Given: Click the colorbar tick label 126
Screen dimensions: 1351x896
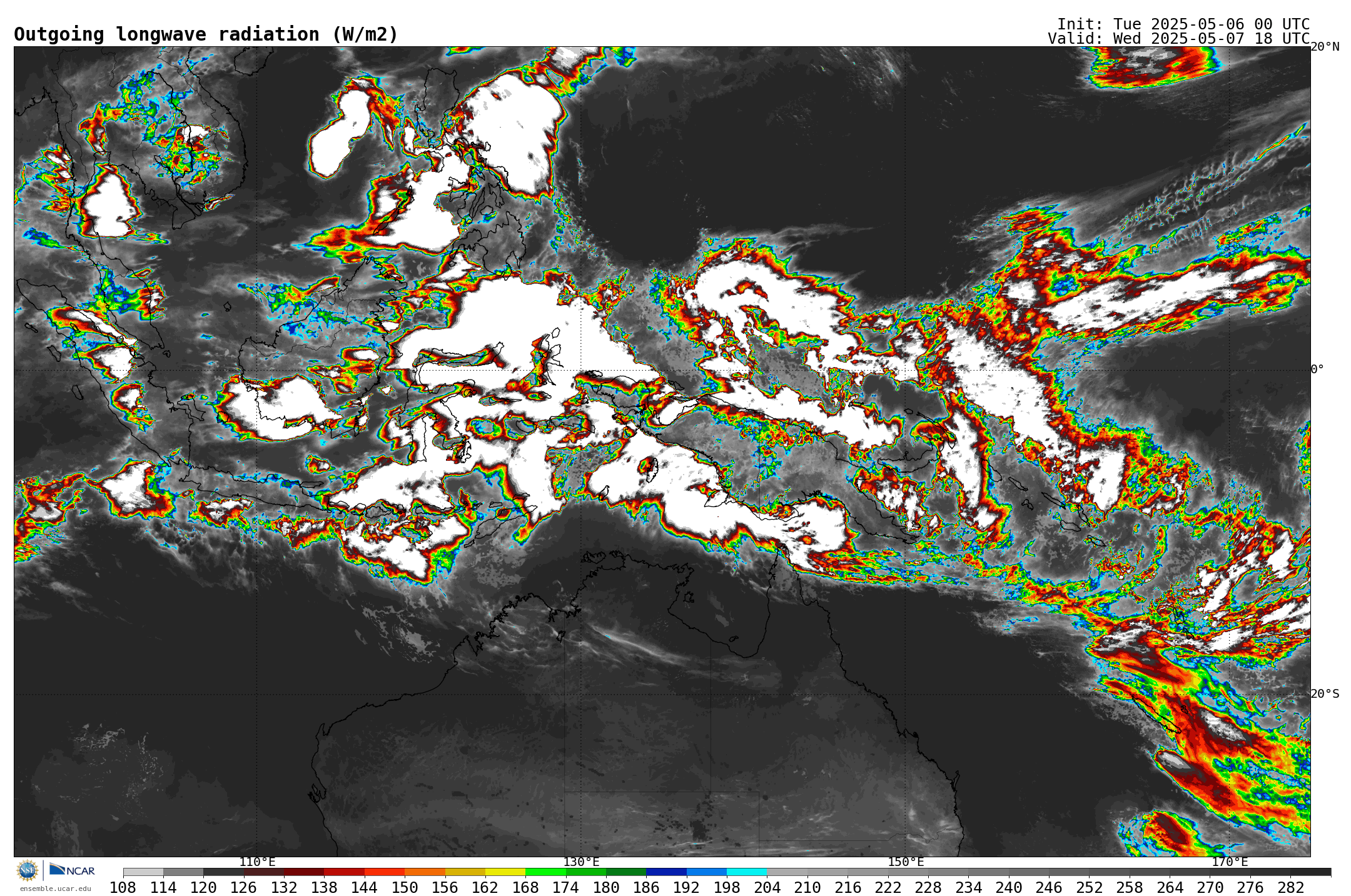Looking at the screenshot, I should tap(243, 888).
